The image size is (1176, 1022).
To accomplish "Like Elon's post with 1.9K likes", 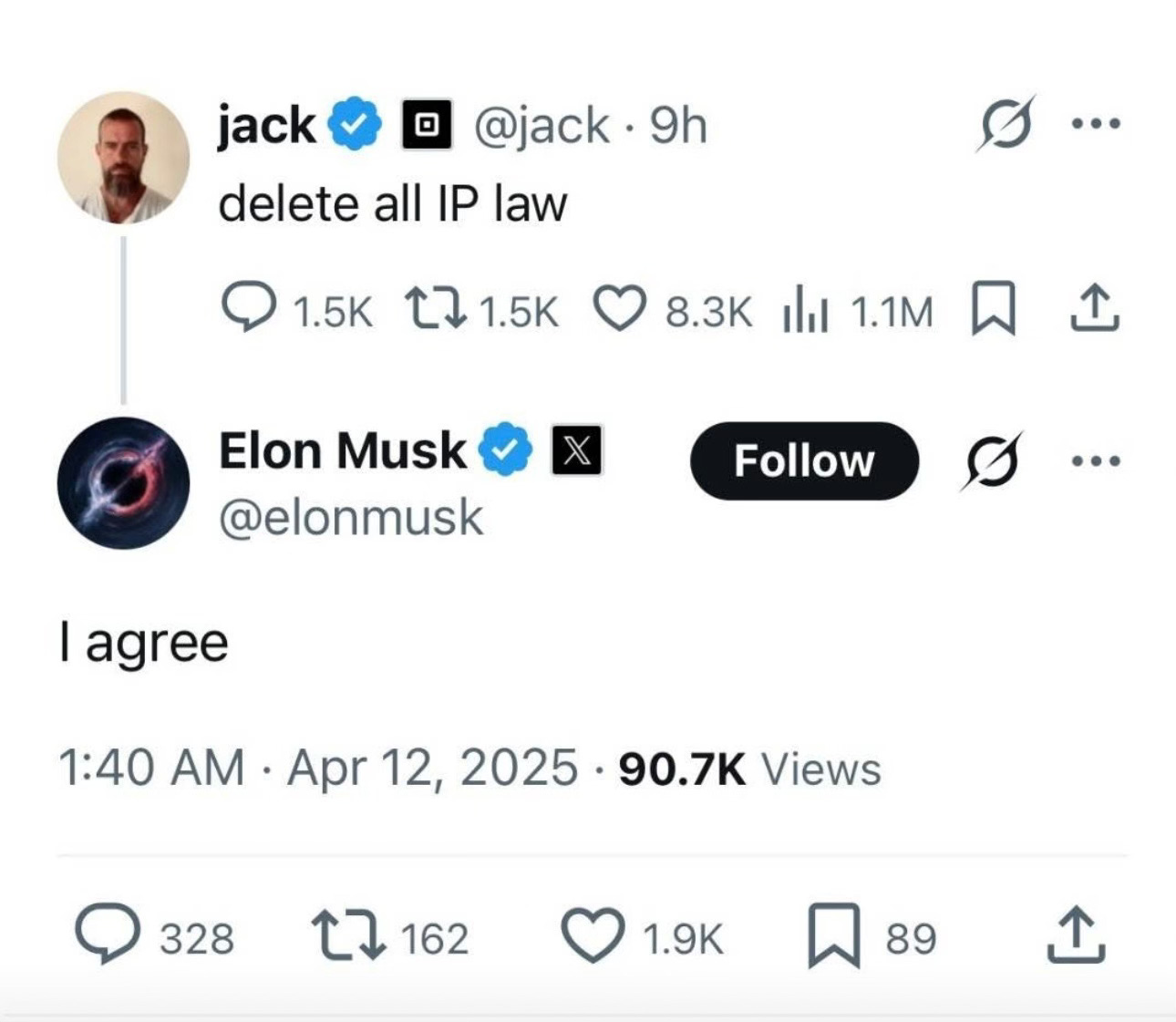I will (593, 937).
